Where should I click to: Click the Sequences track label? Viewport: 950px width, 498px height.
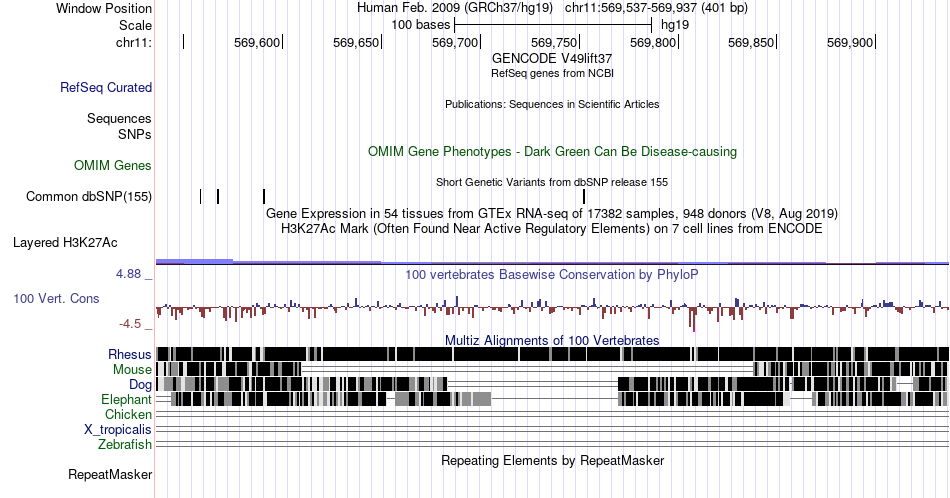pyautogui.click(x=119, y=118)
